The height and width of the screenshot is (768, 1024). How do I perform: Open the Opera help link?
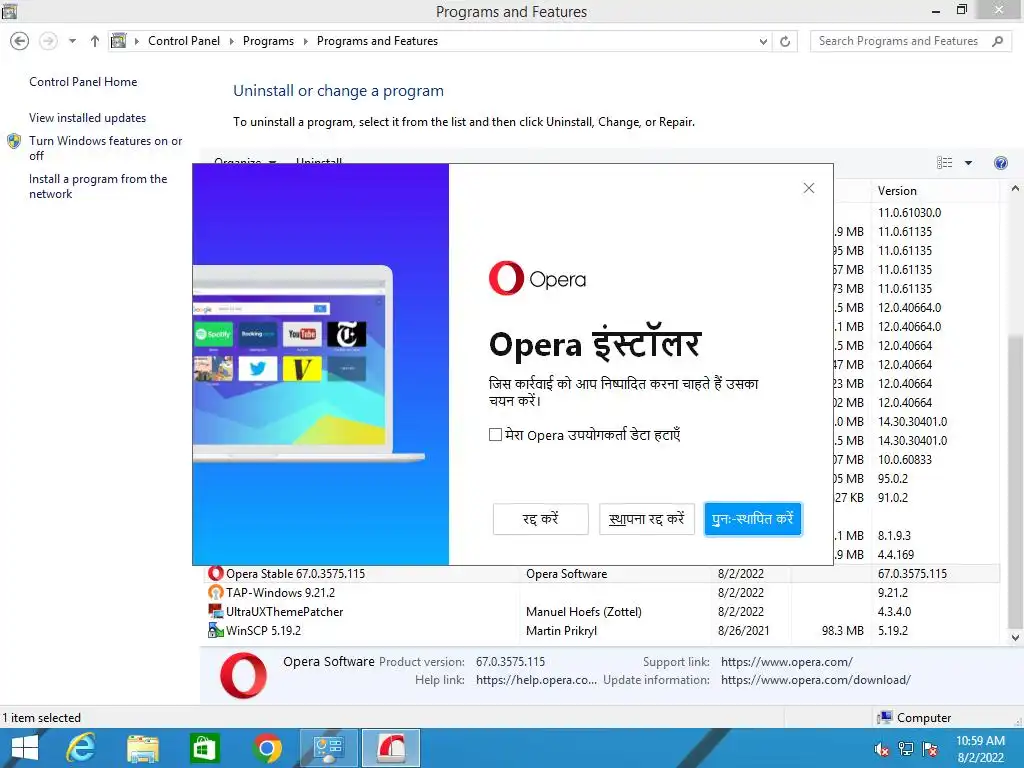536,680
